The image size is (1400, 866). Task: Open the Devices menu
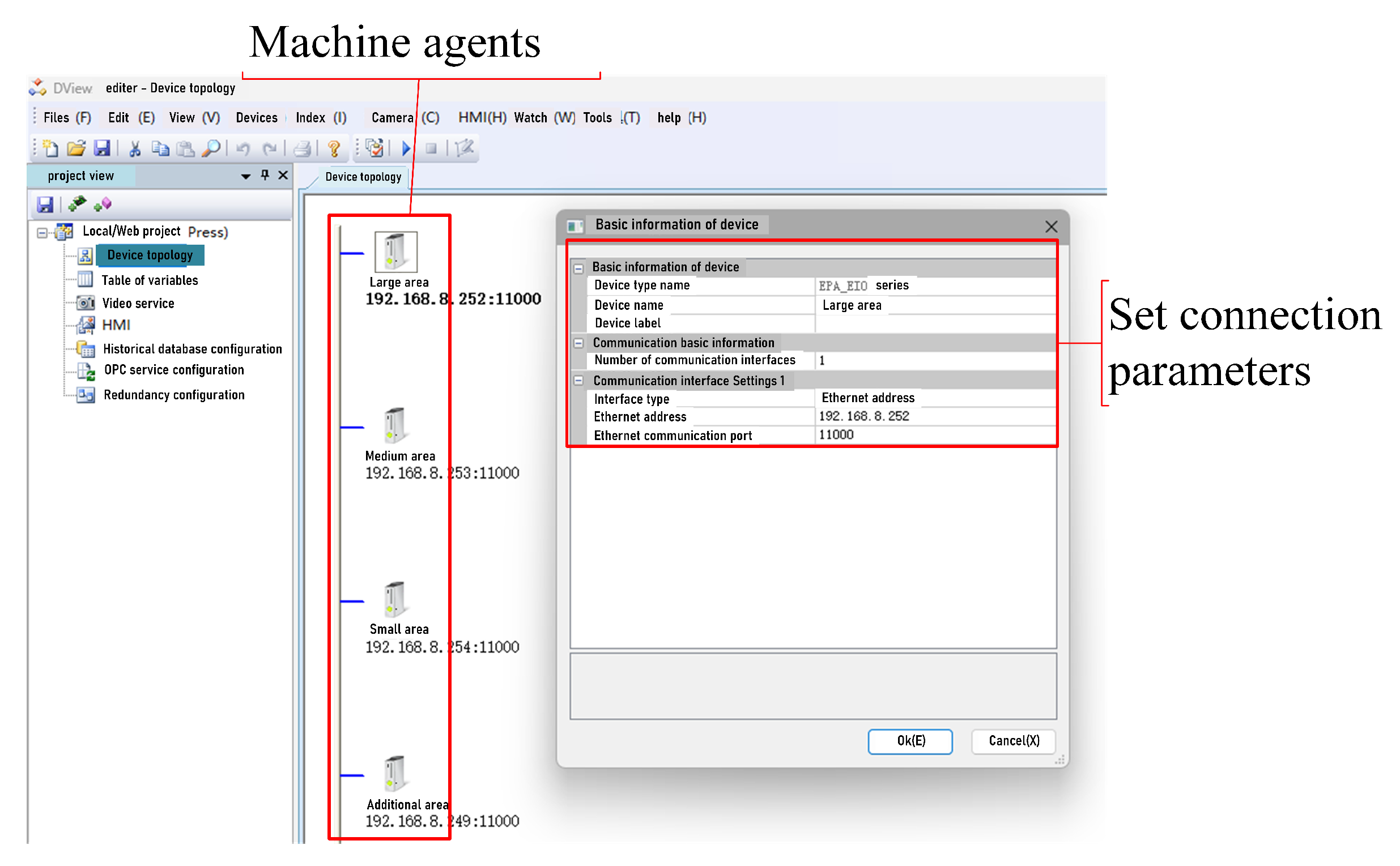[x=256, y=118]
